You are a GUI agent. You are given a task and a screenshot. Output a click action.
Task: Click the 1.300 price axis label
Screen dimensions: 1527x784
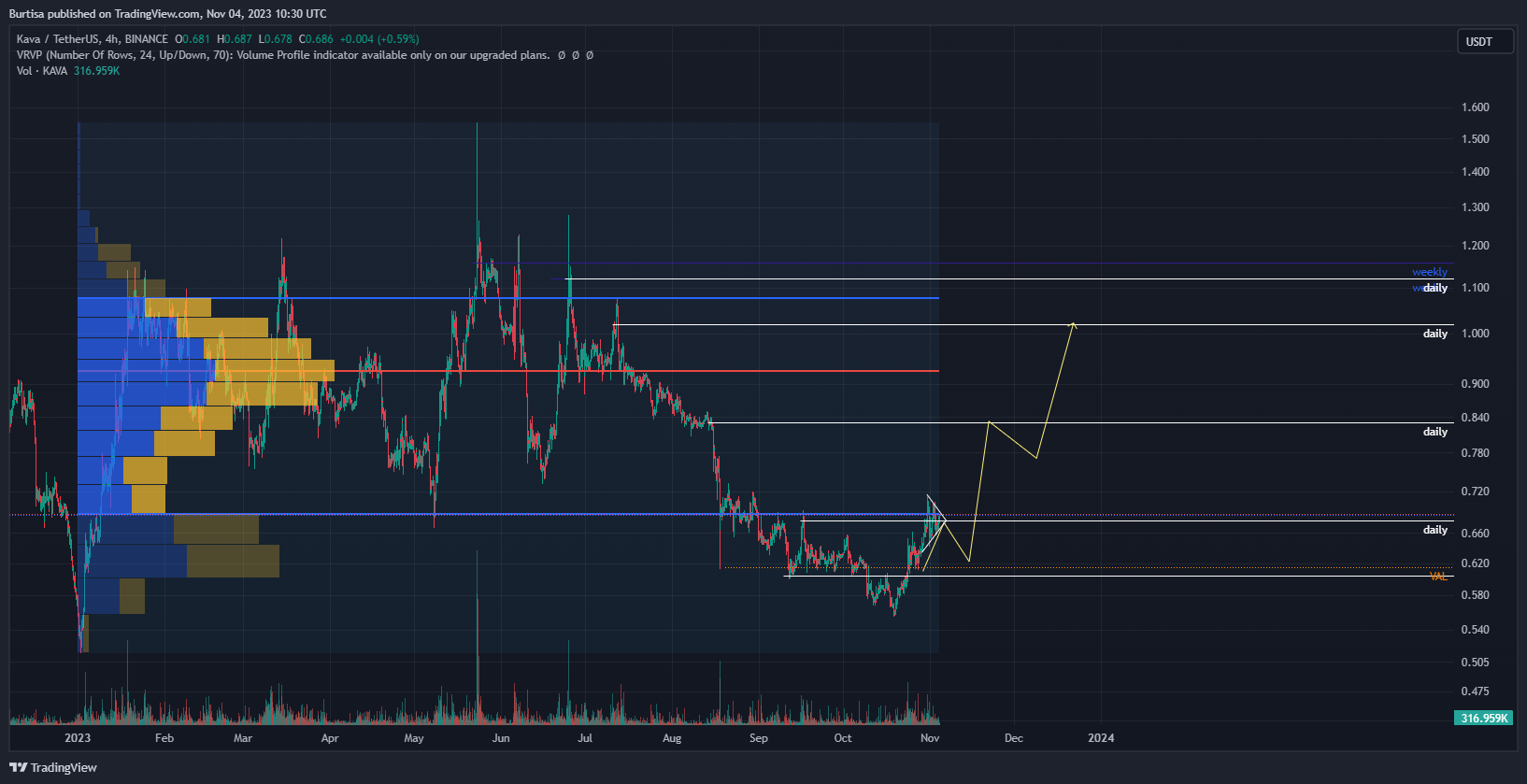click(1476, 207)
